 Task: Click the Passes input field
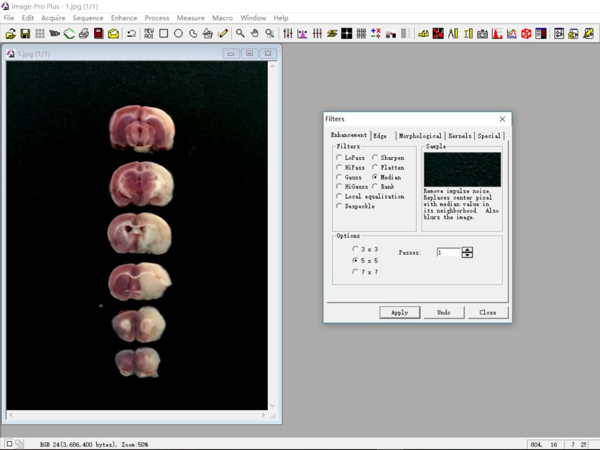(x=447, y=253)
